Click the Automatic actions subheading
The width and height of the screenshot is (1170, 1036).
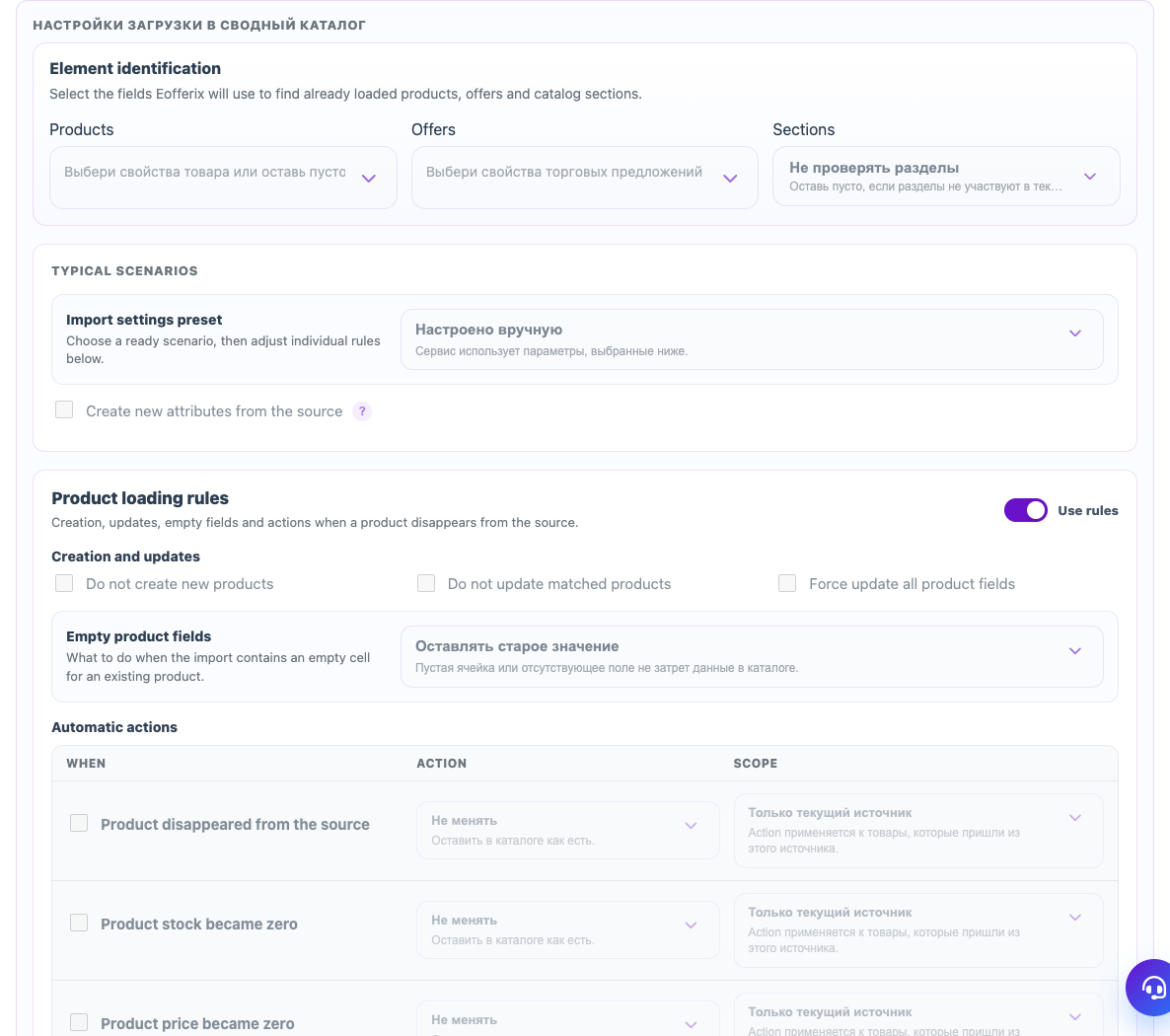click(x=114, y=727)
